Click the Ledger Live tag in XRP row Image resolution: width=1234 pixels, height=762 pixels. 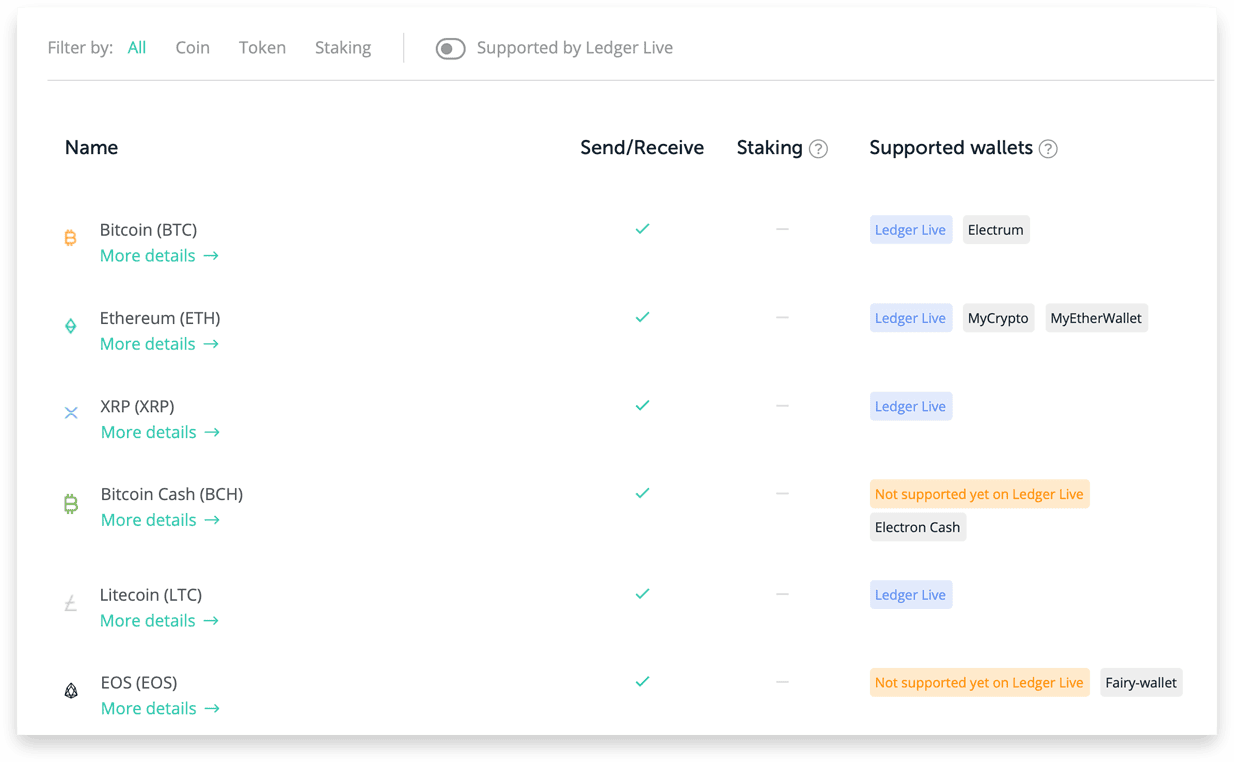click(x=910, y=406)
